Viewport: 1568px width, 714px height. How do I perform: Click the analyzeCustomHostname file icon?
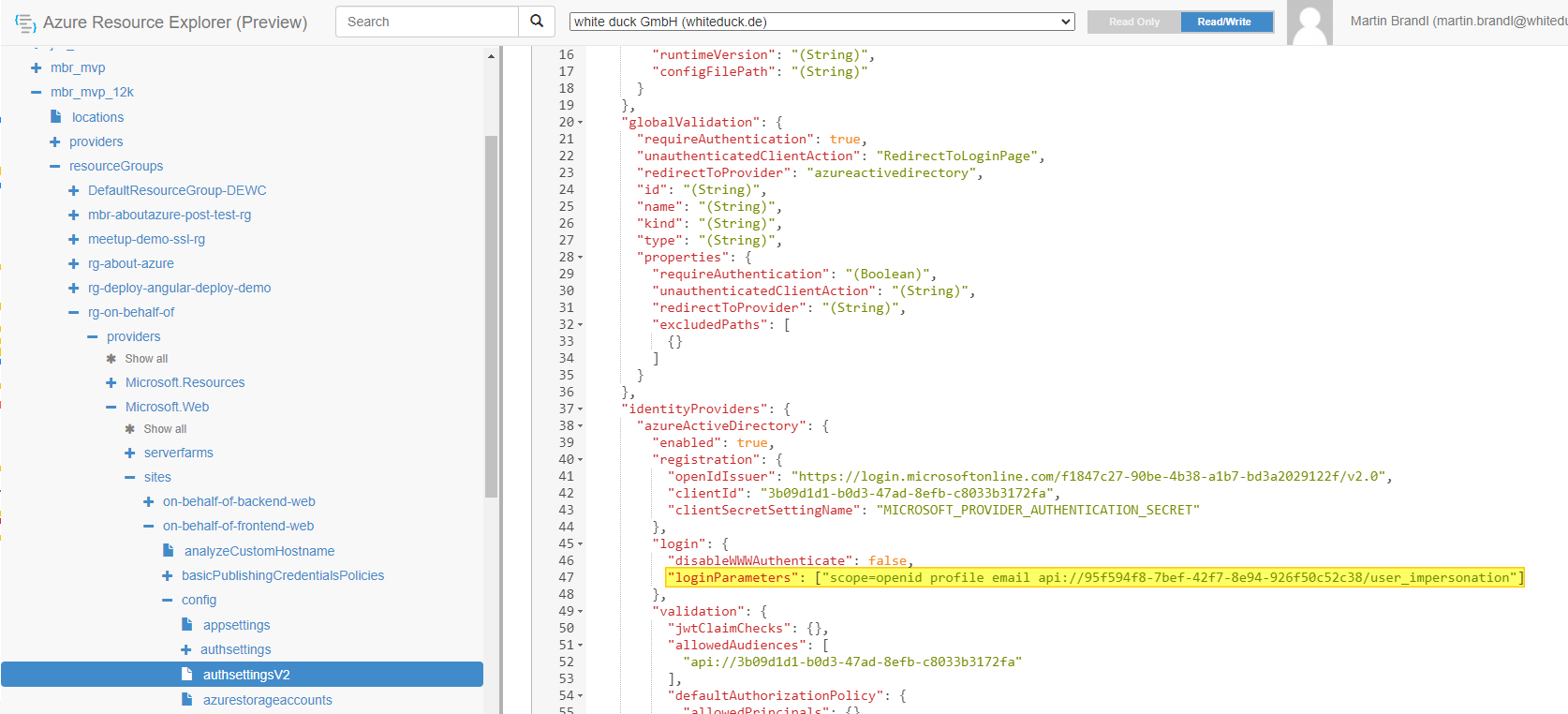[169, 551]
